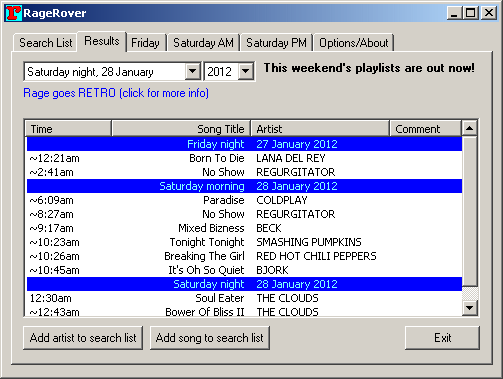
Task: Click the ~12:21am time cell
Action: pos(54,158)
